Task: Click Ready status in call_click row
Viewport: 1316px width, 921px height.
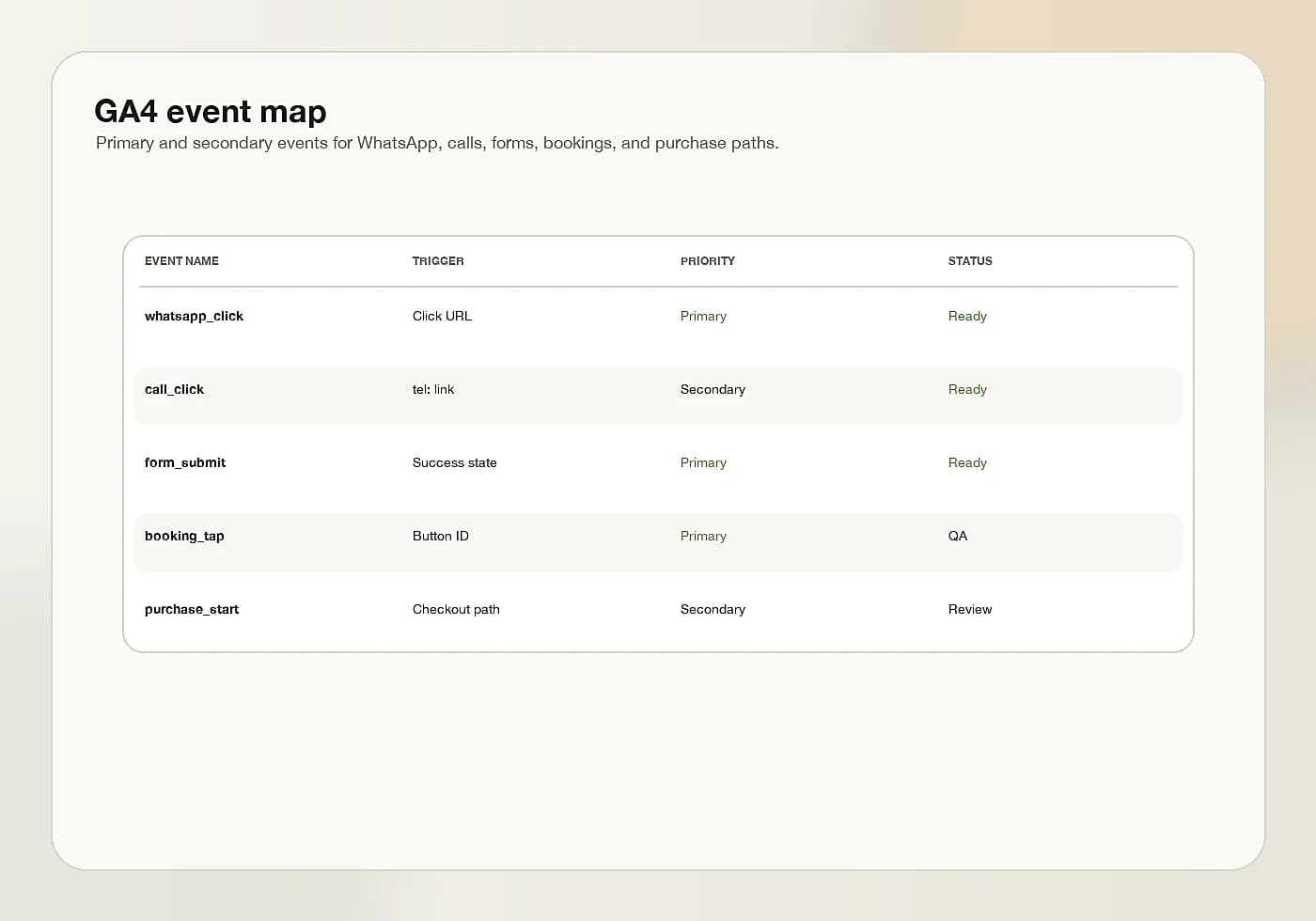Action: coord(967,389)
